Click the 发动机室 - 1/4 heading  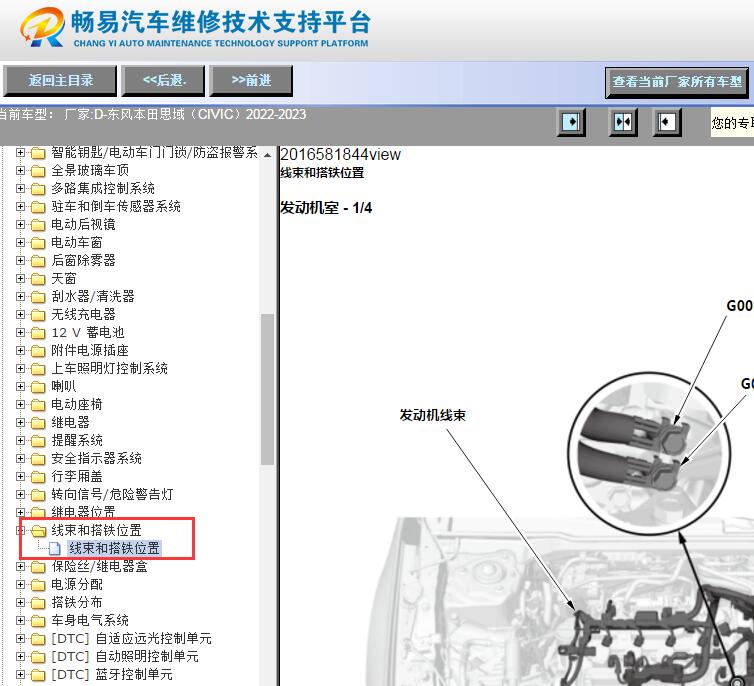(326, 208)
